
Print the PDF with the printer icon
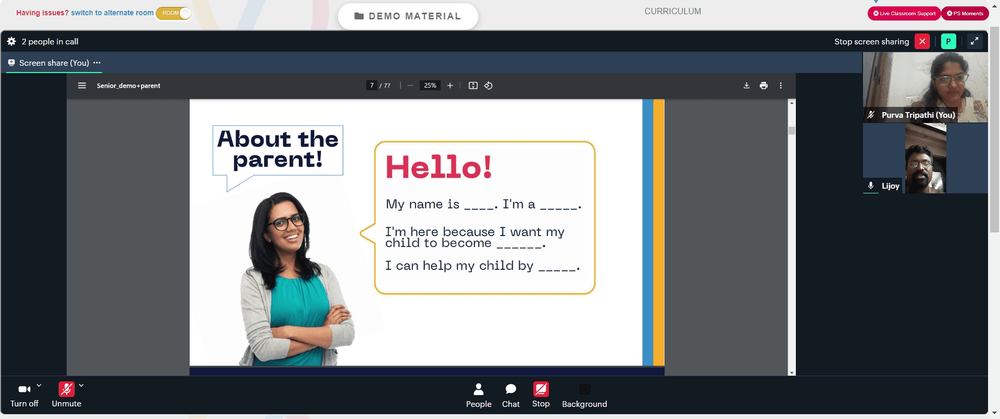coord(763,85)
